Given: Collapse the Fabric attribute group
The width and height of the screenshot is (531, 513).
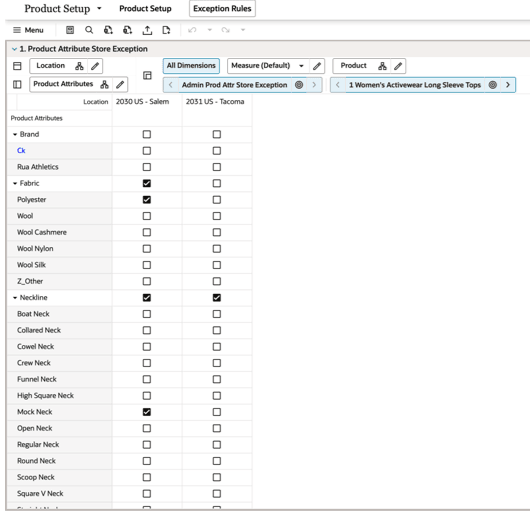Looking at the screenshot, I should pyautogui.click(x=15, y=184).
